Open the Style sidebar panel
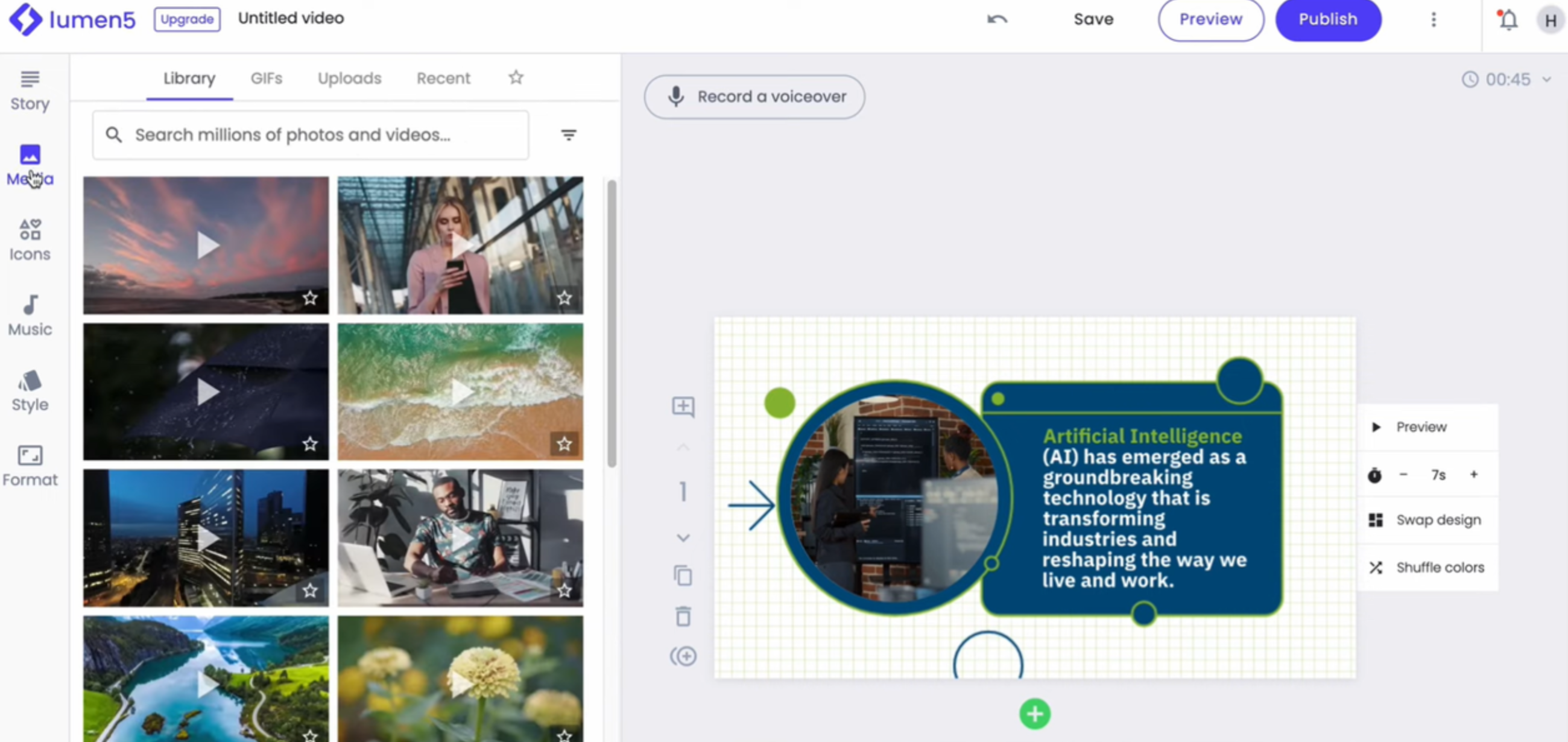1568x742 pixels. click(30, 391)
